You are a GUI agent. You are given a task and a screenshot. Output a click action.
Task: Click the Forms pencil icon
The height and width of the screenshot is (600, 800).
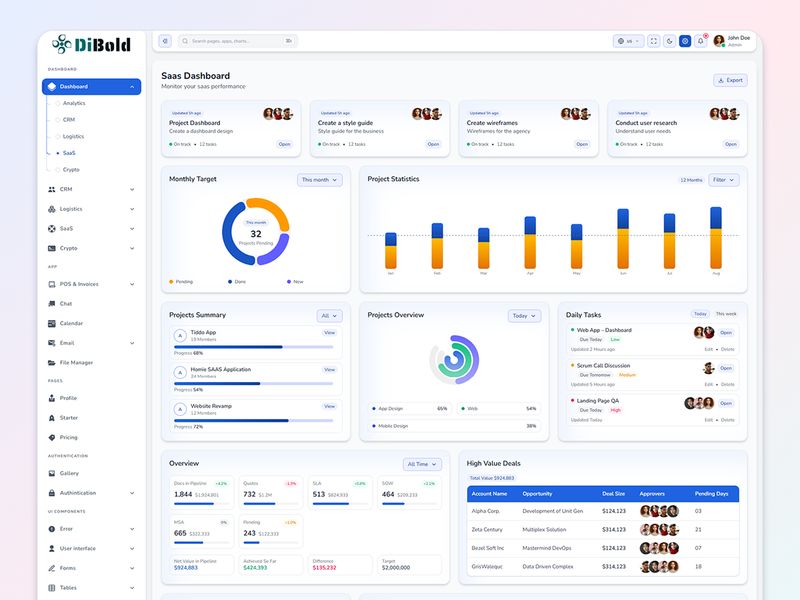click(52, 568)
